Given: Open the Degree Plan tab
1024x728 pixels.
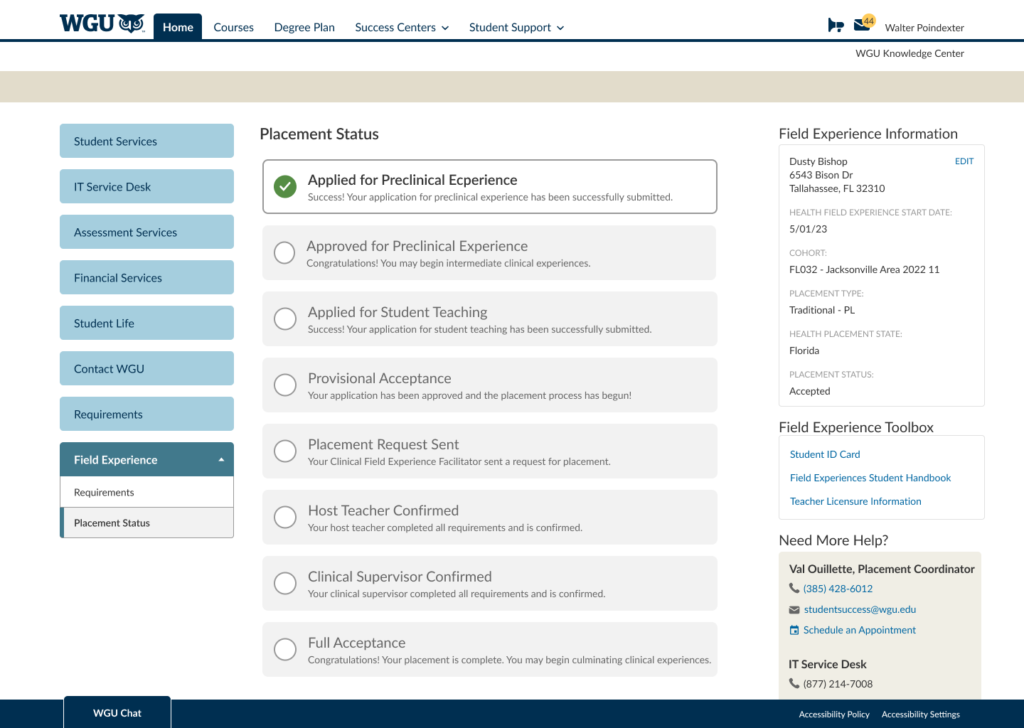Looking at the screenshot, I should tap(304, 28).
